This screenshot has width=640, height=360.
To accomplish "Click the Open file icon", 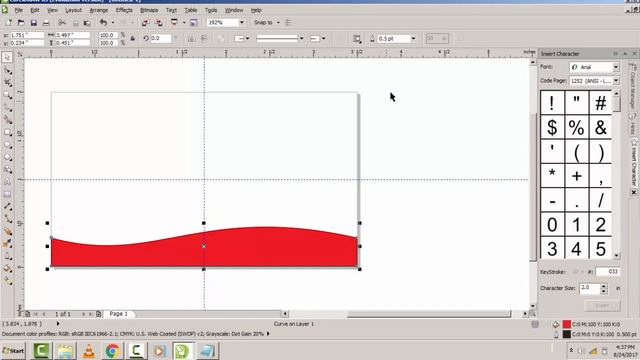I will [x=21, y=22].
